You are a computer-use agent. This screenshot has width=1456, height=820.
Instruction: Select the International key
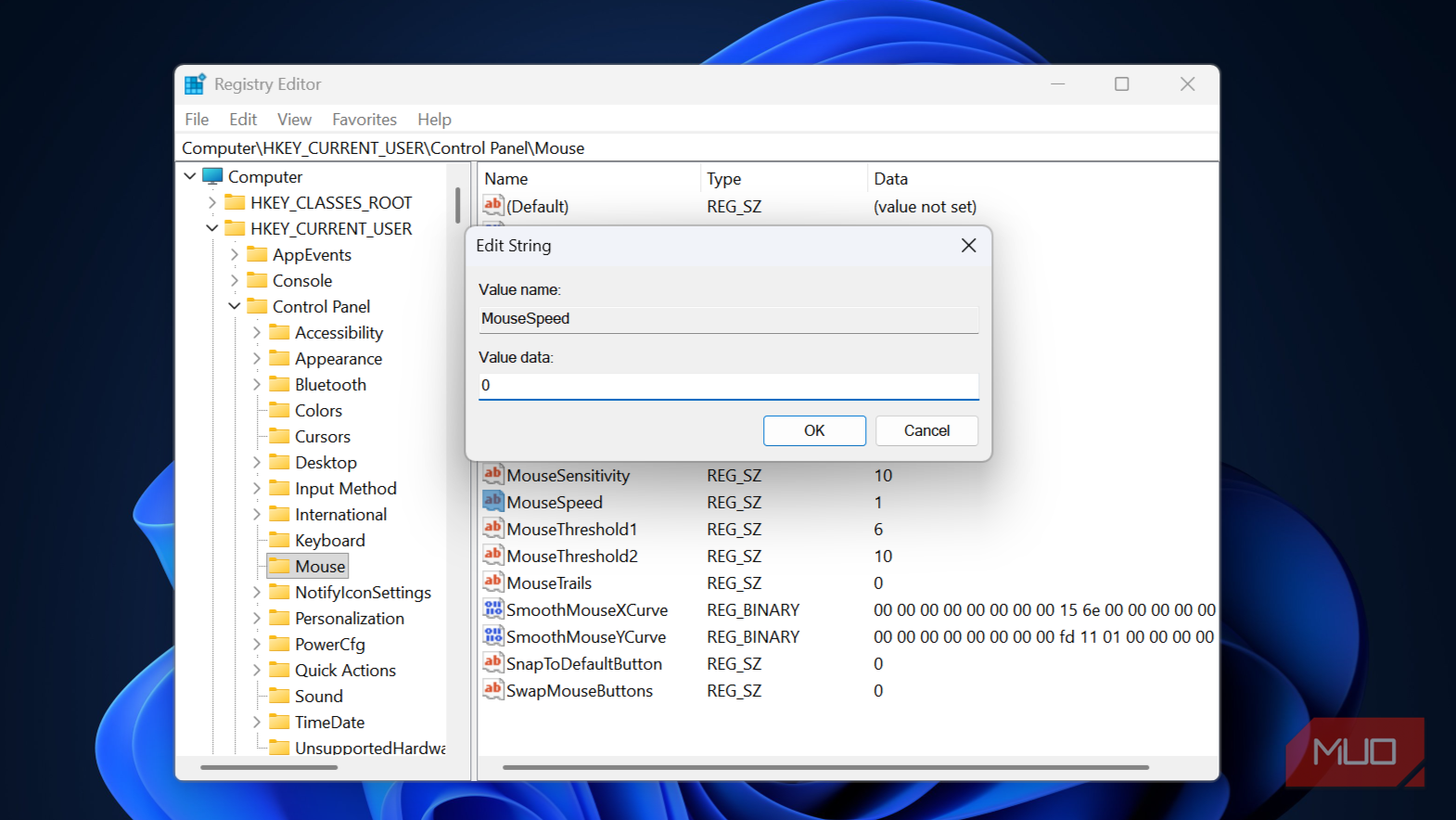(340, 514)
